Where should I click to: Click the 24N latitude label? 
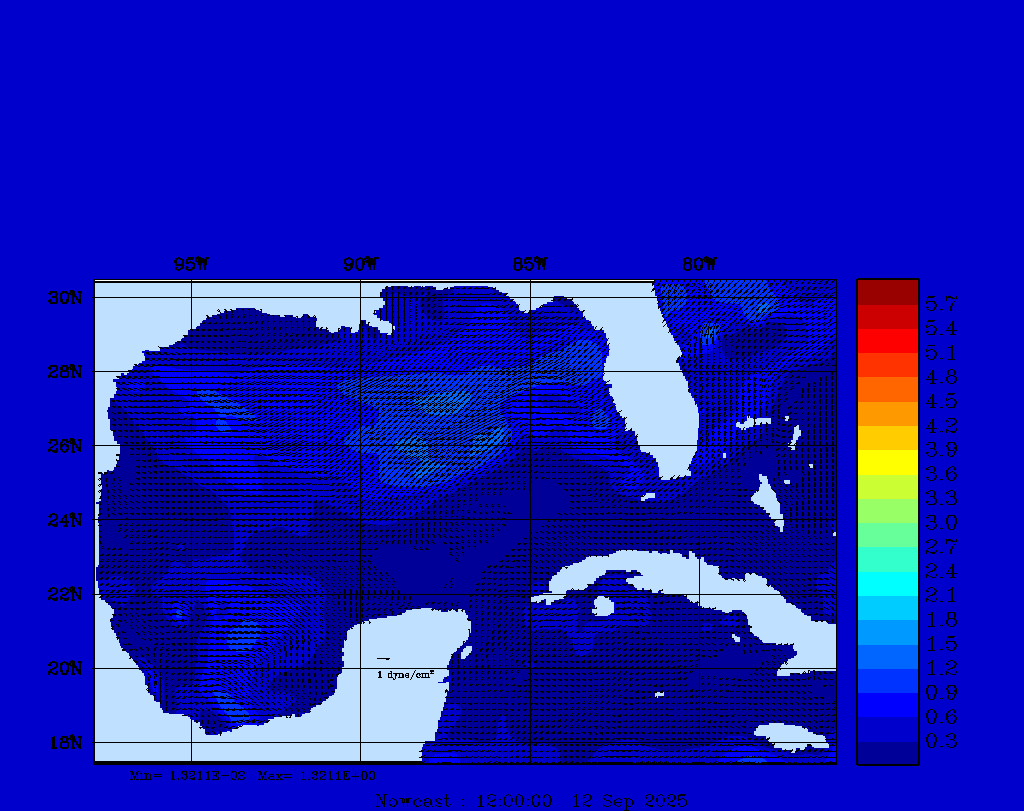coord(67,520)
